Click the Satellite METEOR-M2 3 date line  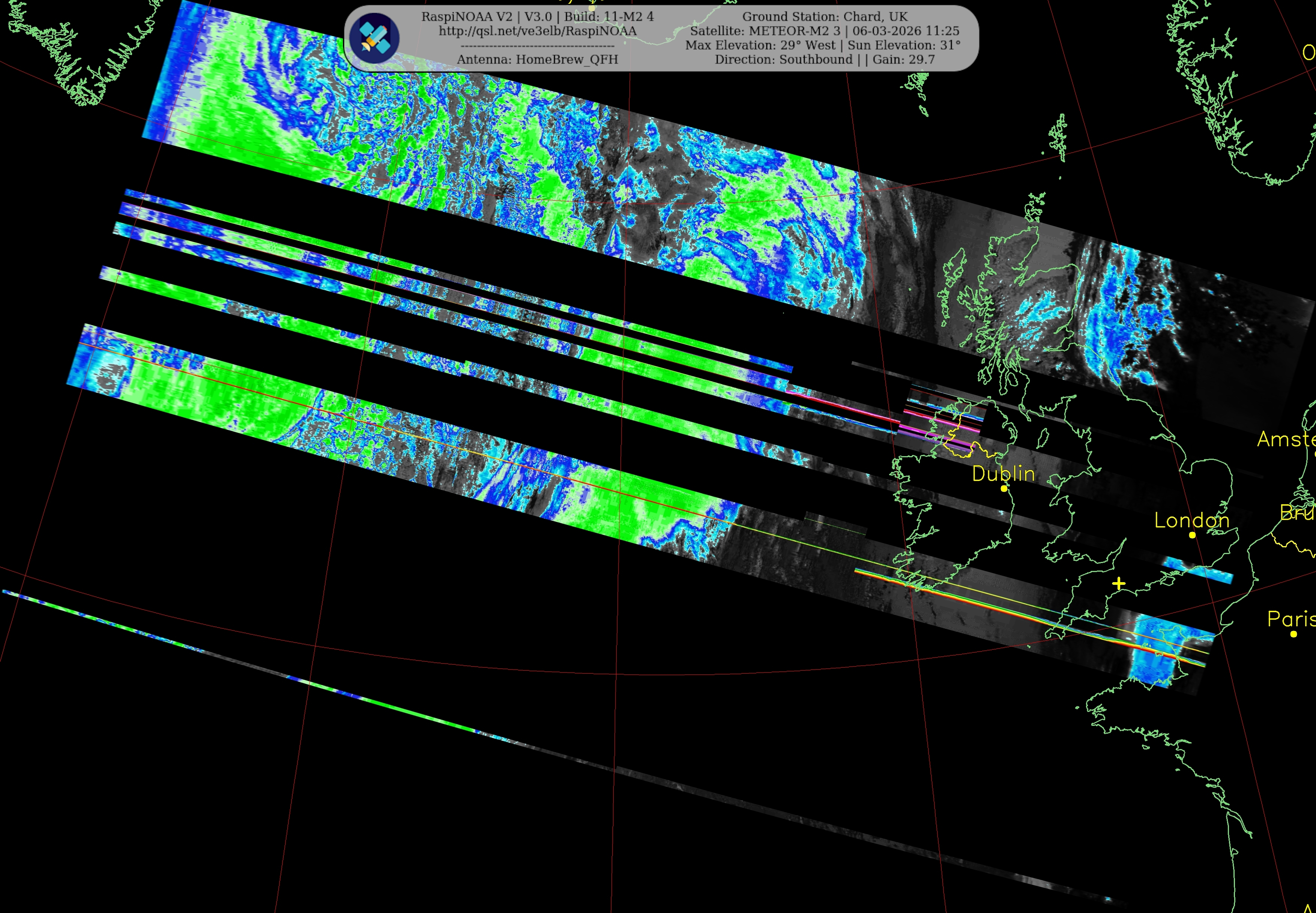point(825,31)
